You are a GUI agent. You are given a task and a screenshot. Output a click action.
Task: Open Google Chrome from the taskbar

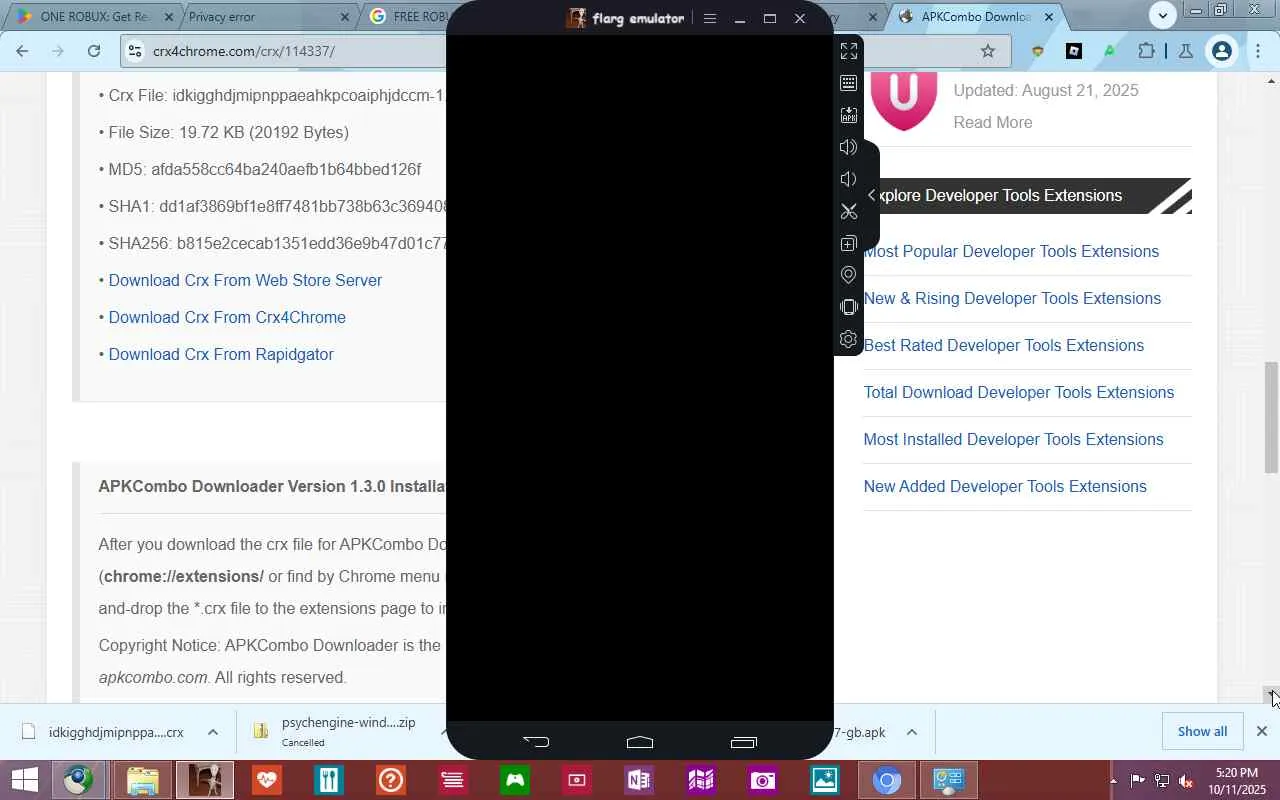(887, 780)
